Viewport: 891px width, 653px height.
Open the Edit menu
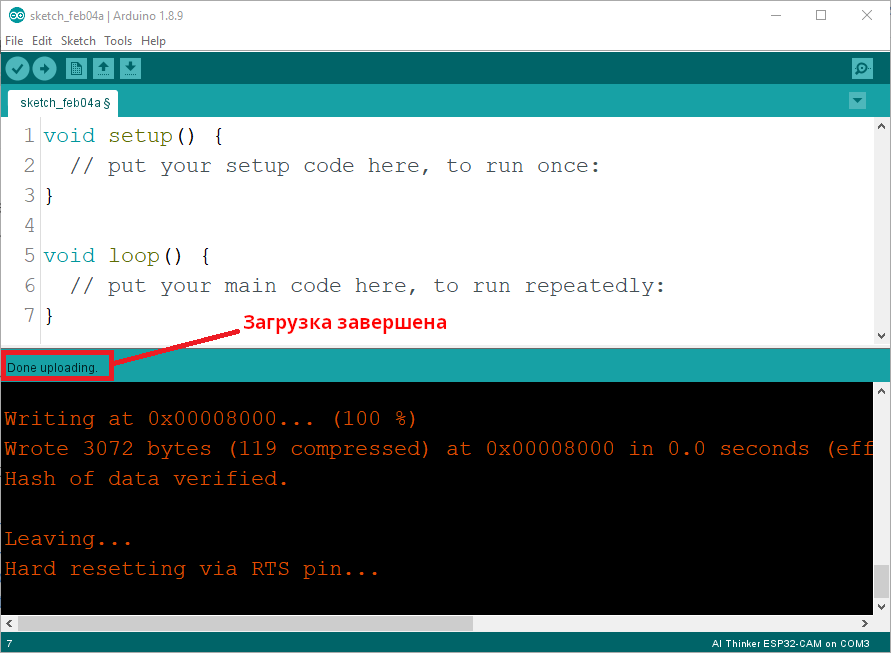click(x=42, y=41)
